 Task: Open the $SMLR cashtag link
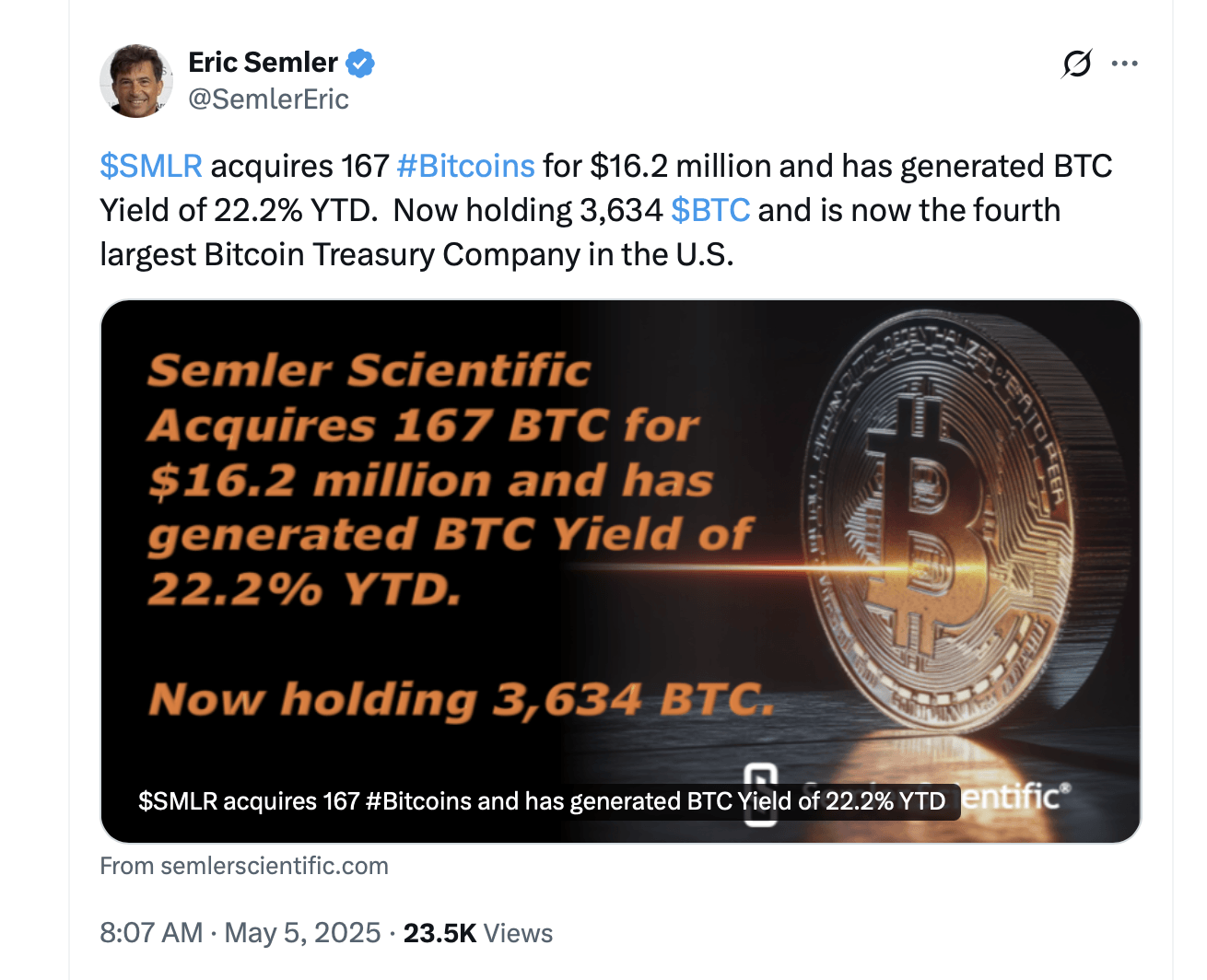point(150,166)
